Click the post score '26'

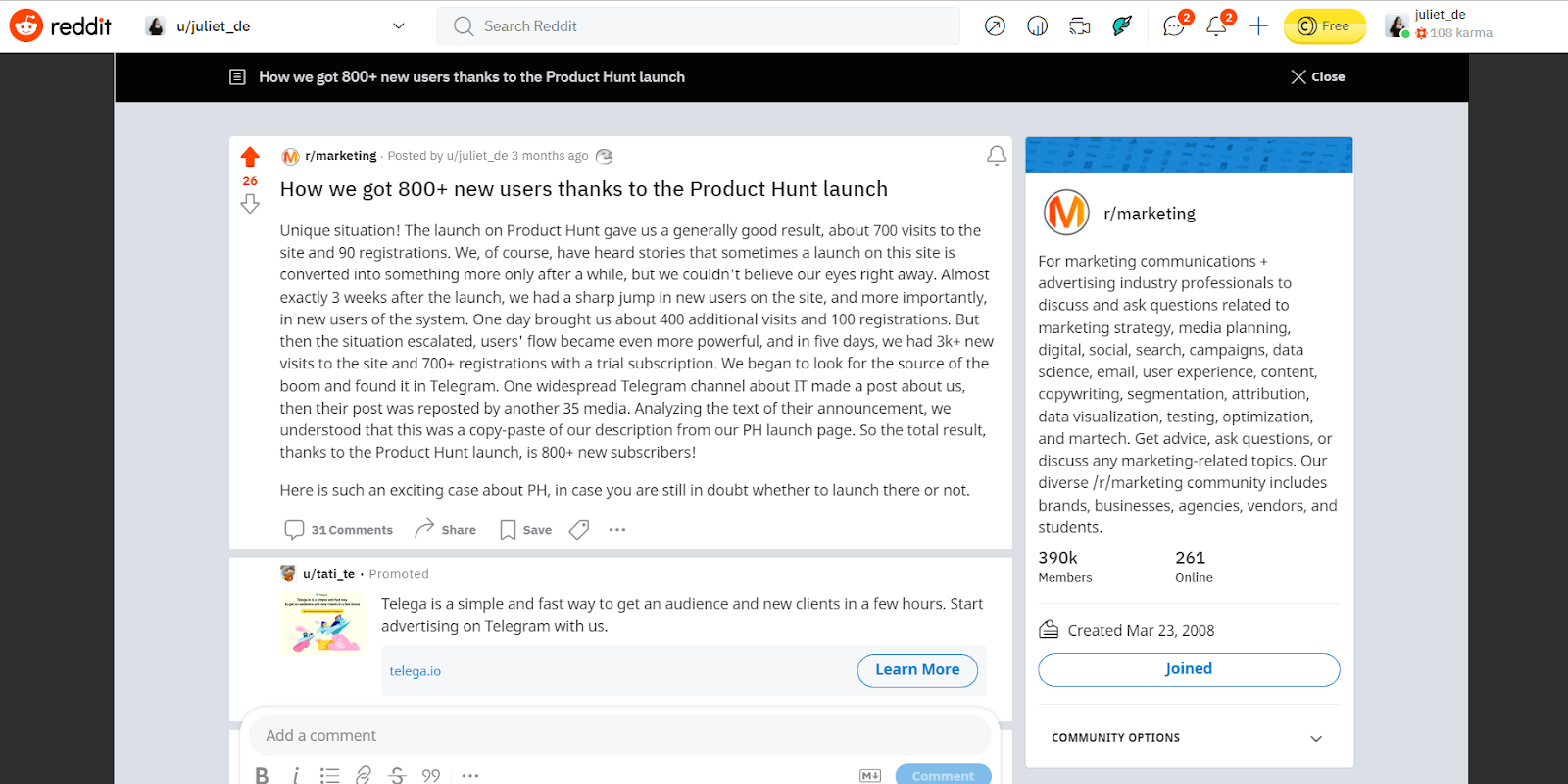[250, 181]
